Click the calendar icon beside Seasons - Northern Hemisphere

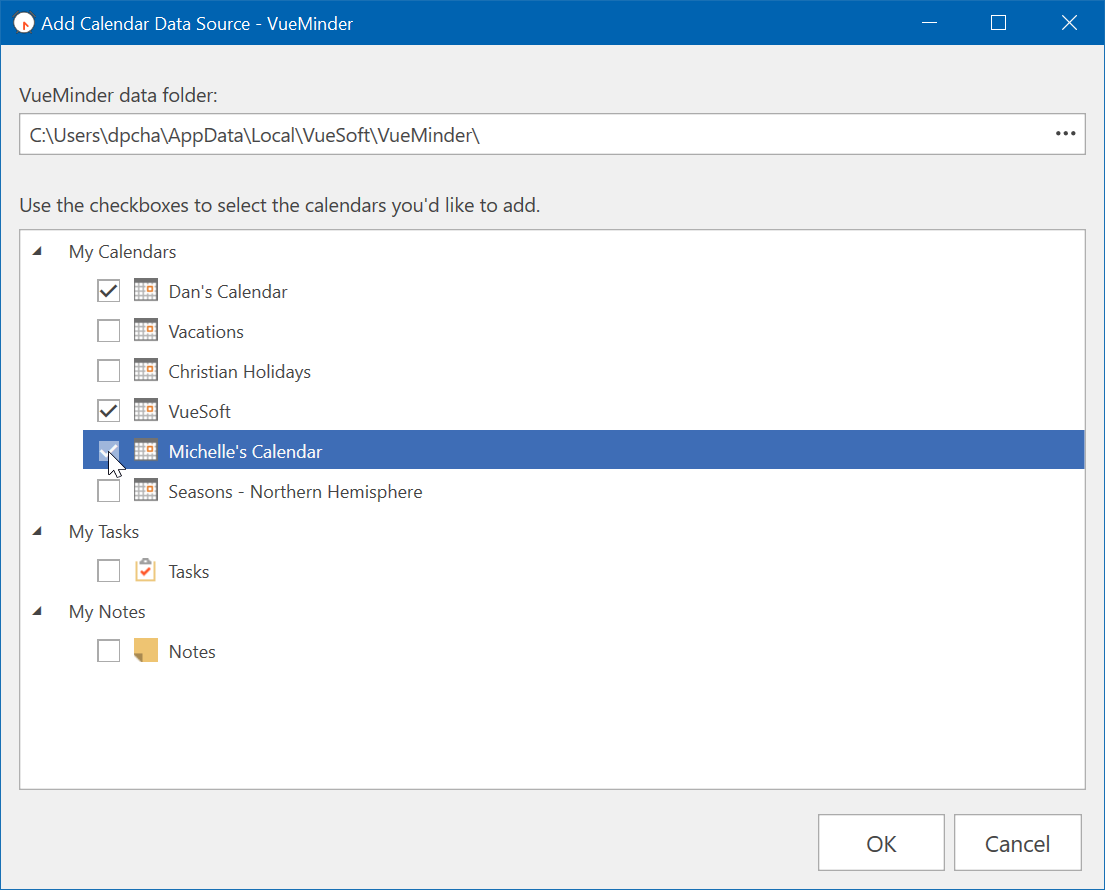point(146,490)
